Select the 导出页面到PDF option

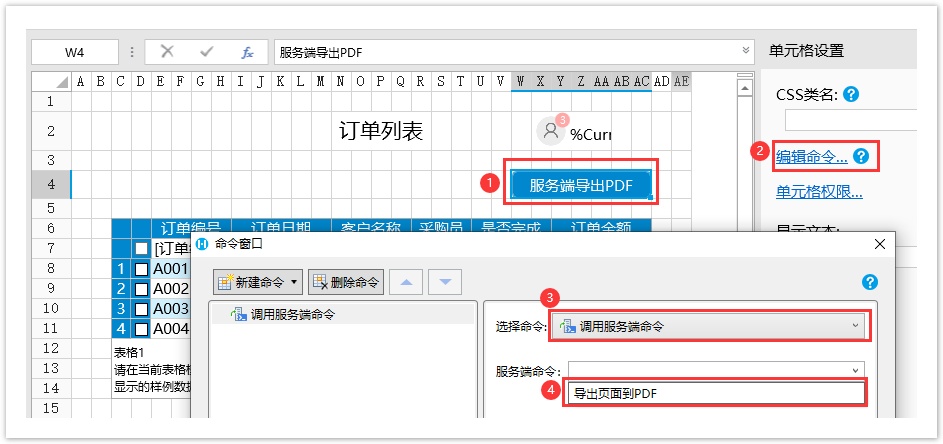pyautogui.click(x=716, y=393)
